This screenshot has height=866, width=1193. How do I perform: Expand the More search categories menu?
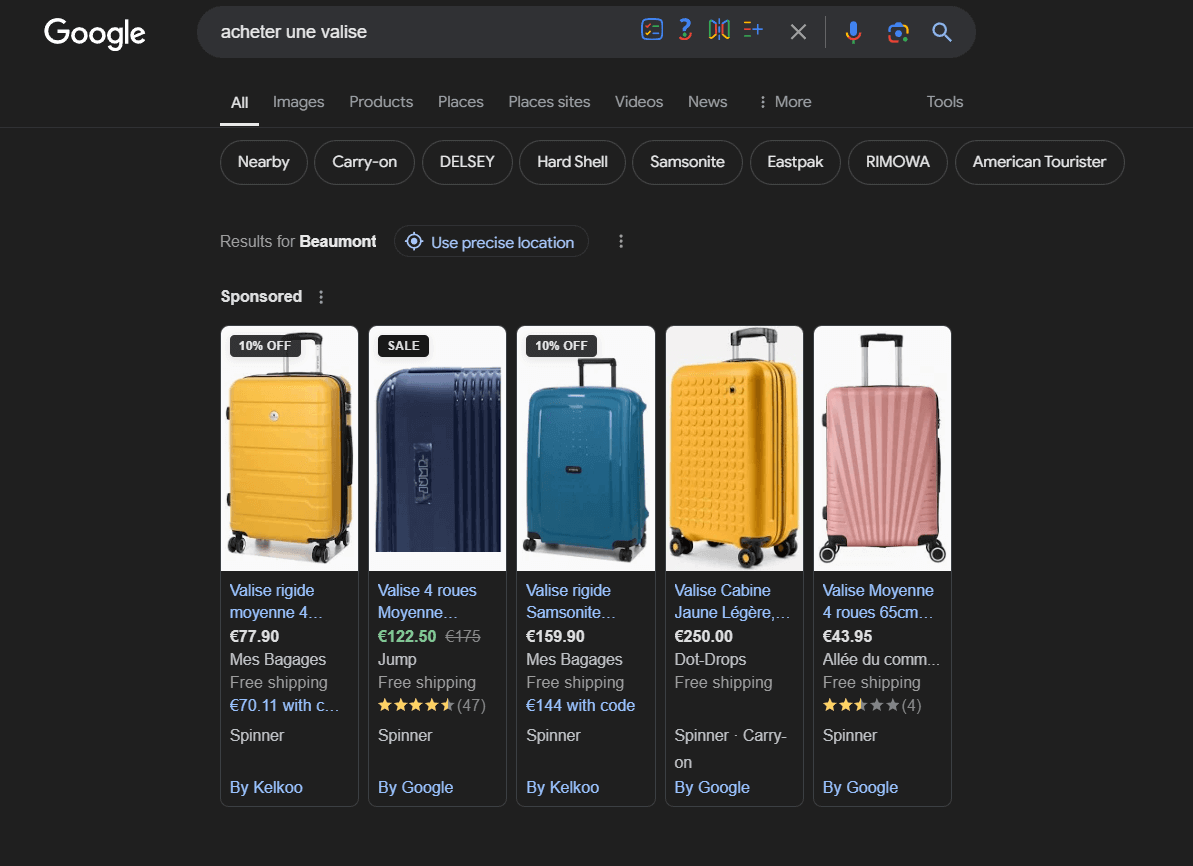point(785,102)
